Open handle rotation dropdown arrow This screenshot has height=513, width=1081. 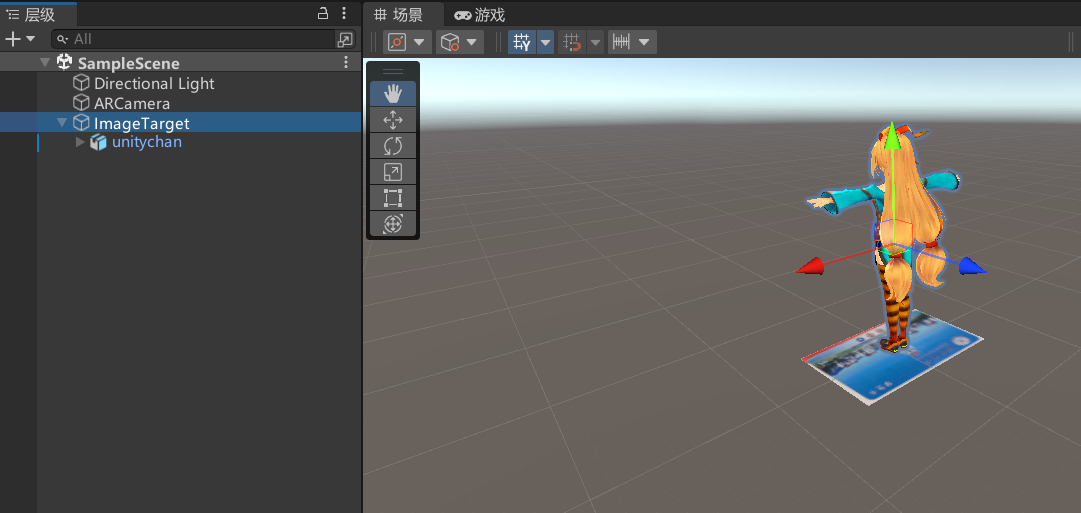pyautogui.click(x=472, y=42)
